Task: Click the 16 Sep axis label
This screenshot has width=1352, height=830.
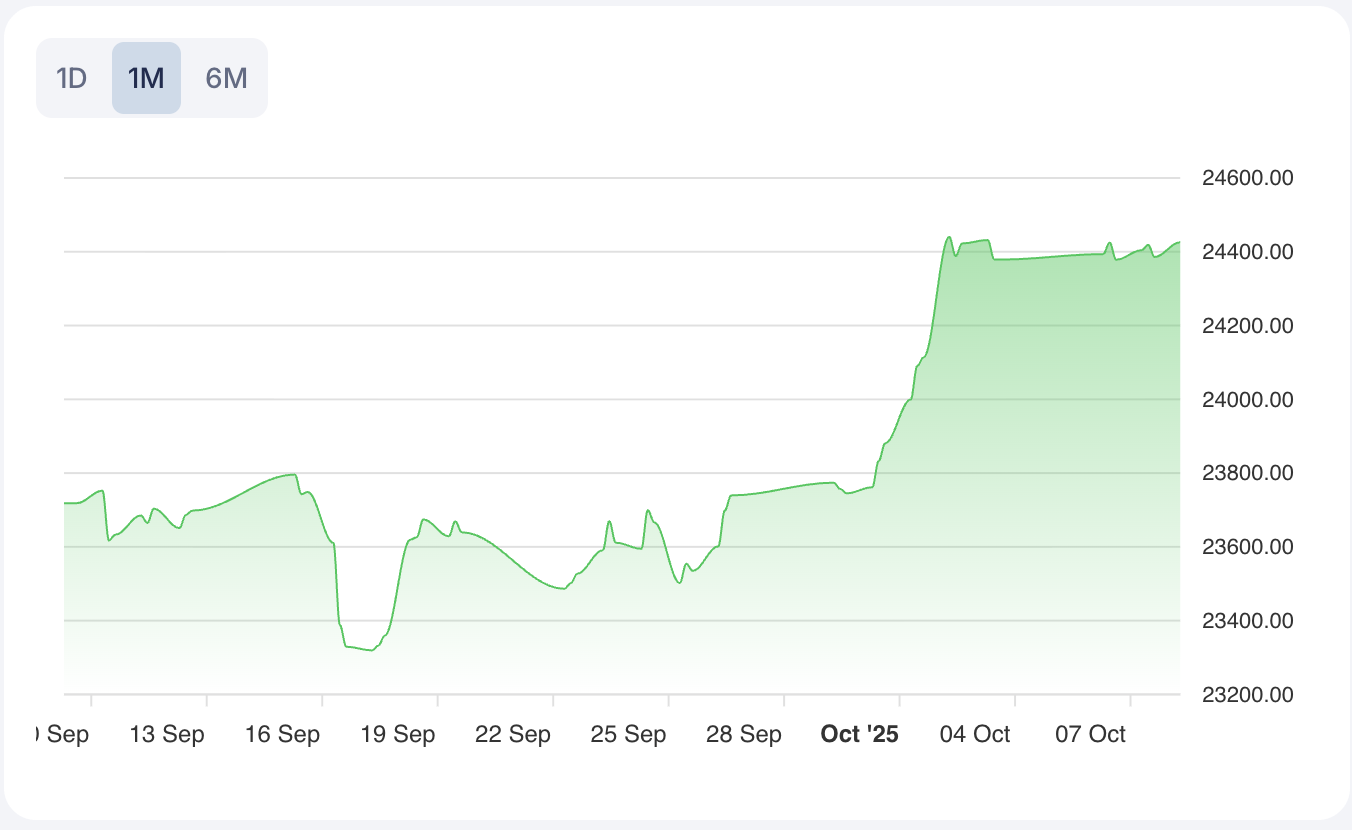Action: (283, 735)
